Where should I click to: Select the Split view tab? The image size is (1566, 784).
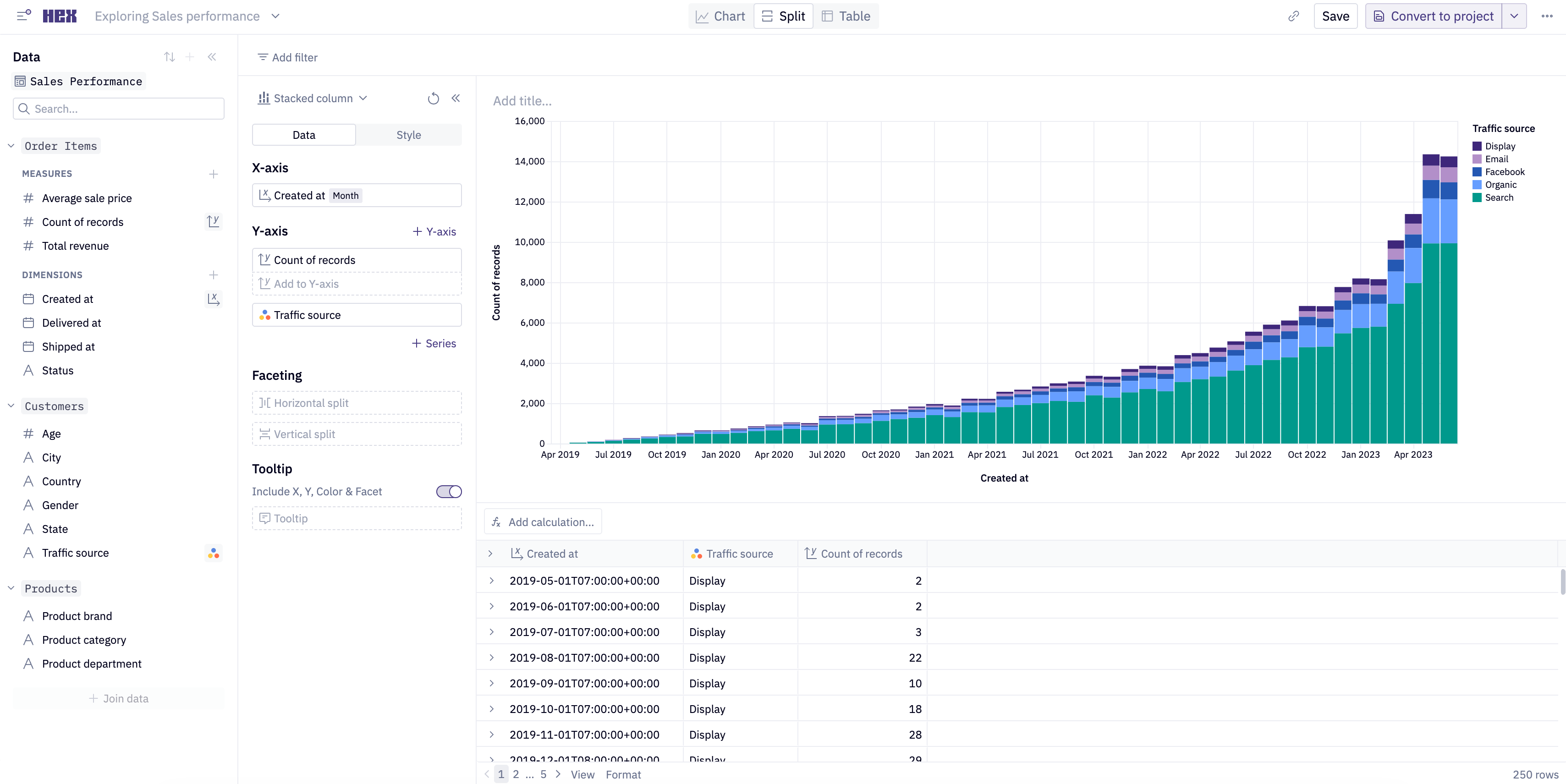(783, 16)
